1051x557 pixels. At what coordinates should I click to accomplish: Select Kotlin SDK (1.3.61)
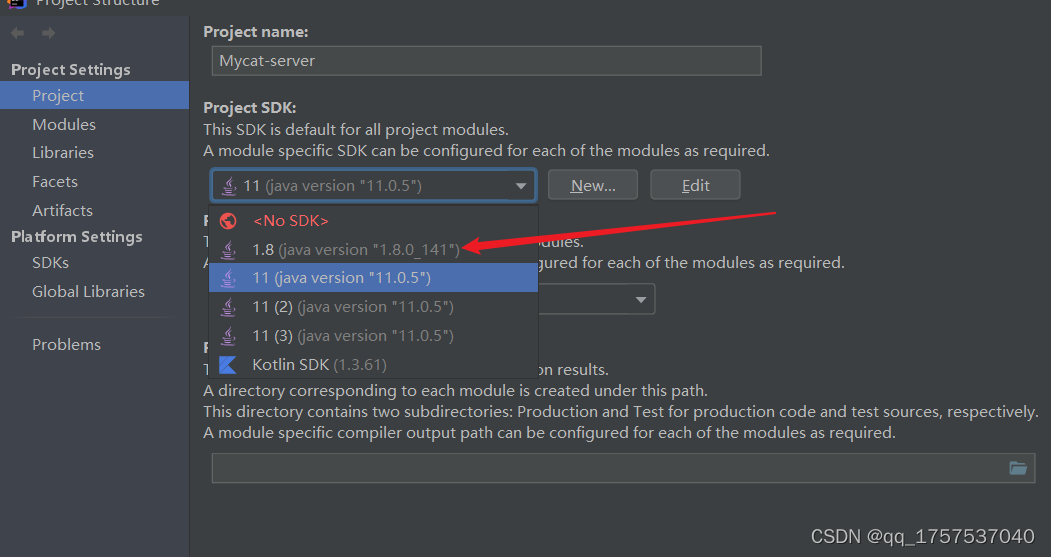point(373,364)
